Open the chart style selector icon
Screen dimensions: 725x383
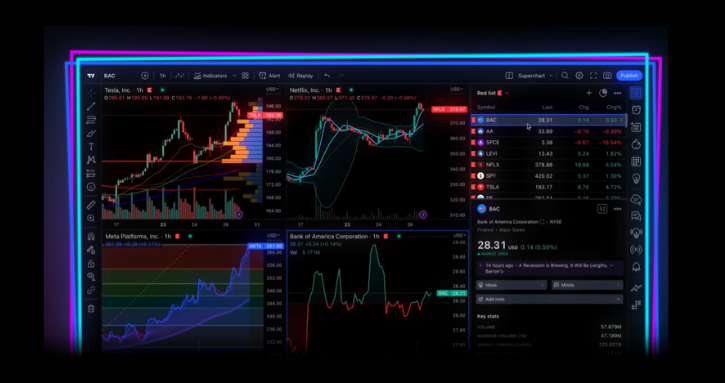pyautogui.click(x=180, y=76)
